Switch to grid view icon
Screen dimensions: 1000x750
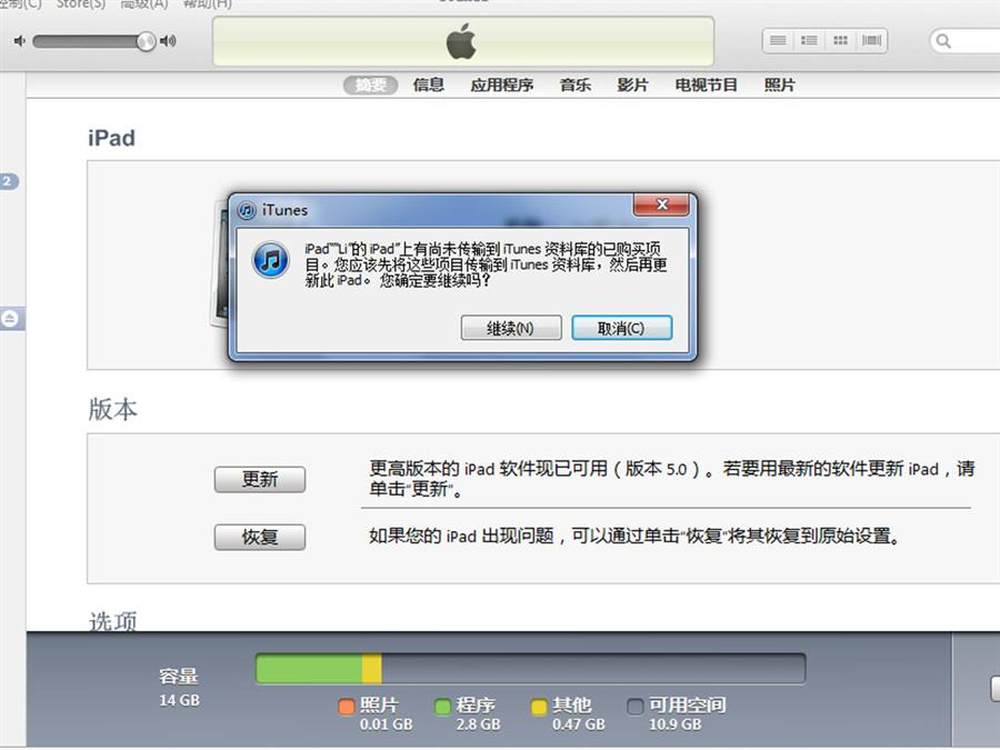pos(841,41)
